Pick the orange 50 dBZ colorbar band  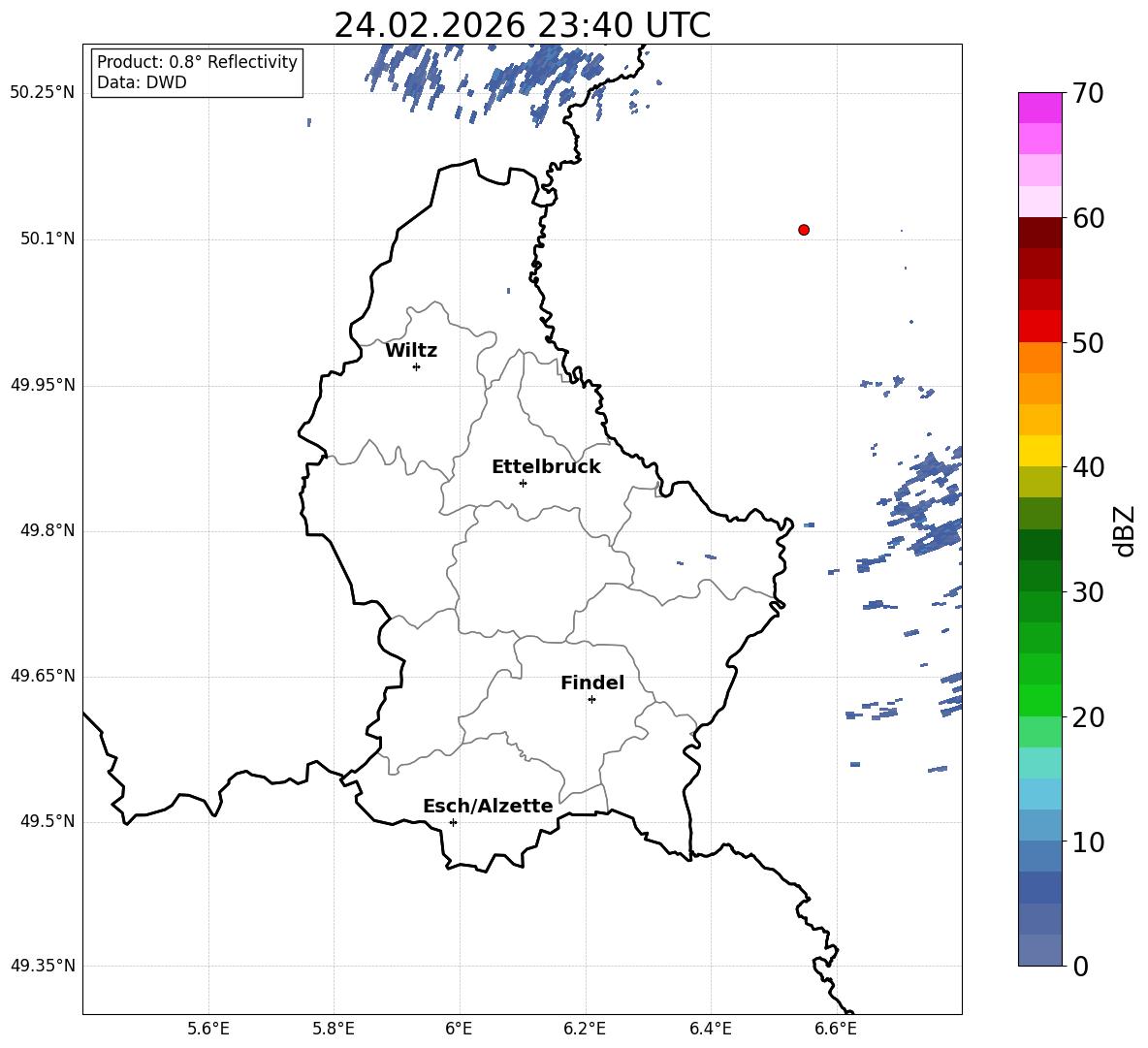(x=1039, y=357)
